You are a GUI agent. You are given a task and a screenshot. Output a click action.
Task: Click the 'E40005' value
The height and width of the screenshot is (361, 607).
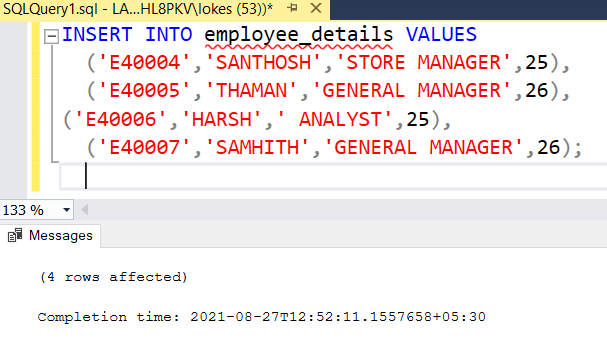point(145,91)
